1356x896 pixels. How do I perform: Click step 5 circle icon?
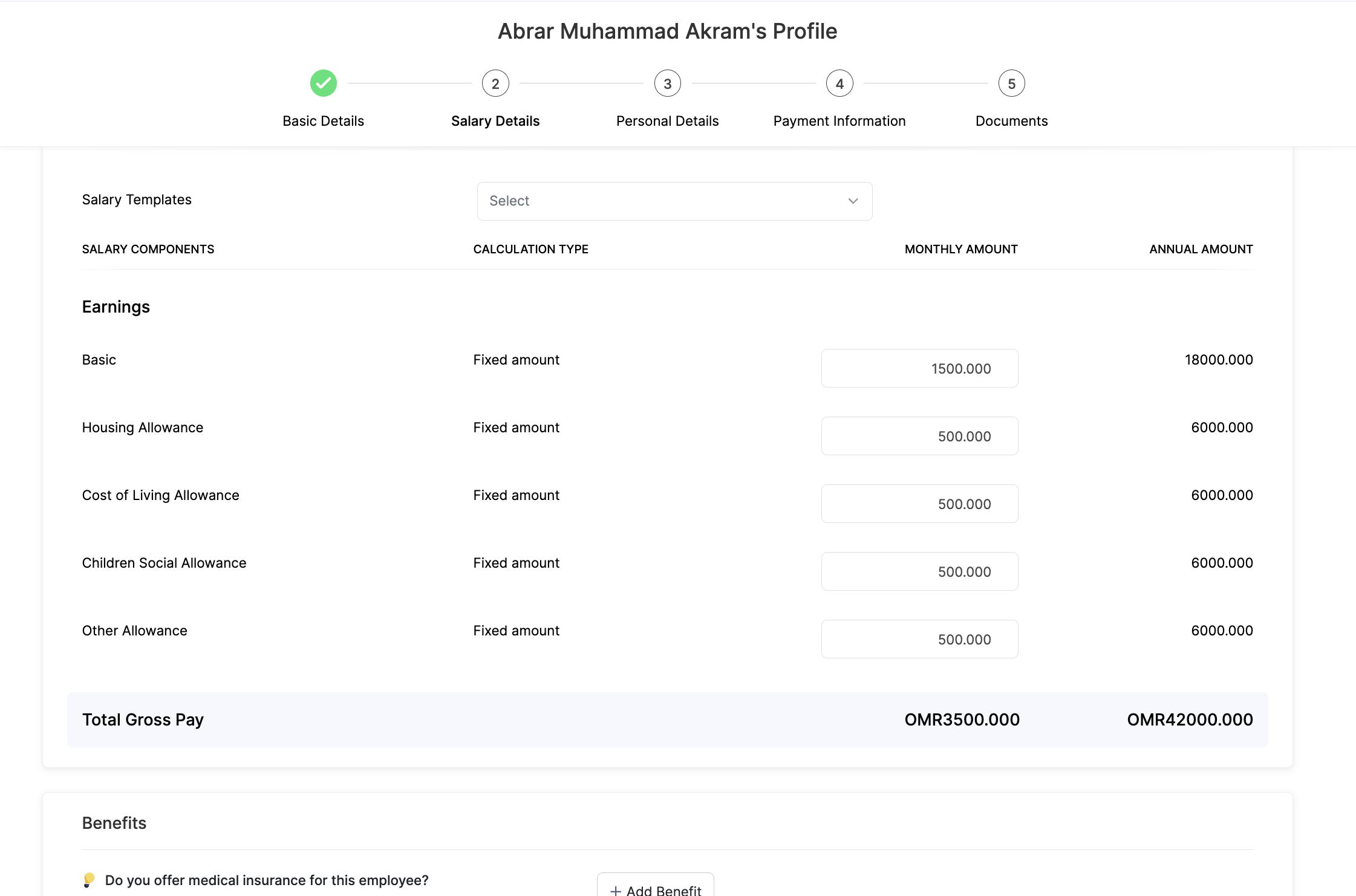click(1011, 83)
